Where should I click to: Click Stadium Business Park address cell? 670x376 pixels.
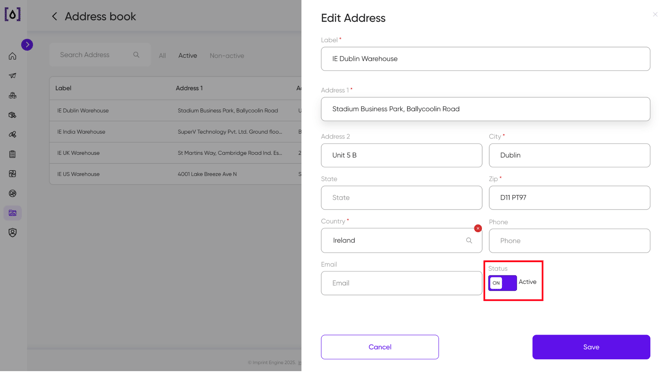pyautogui.click(x=228, y=111)
